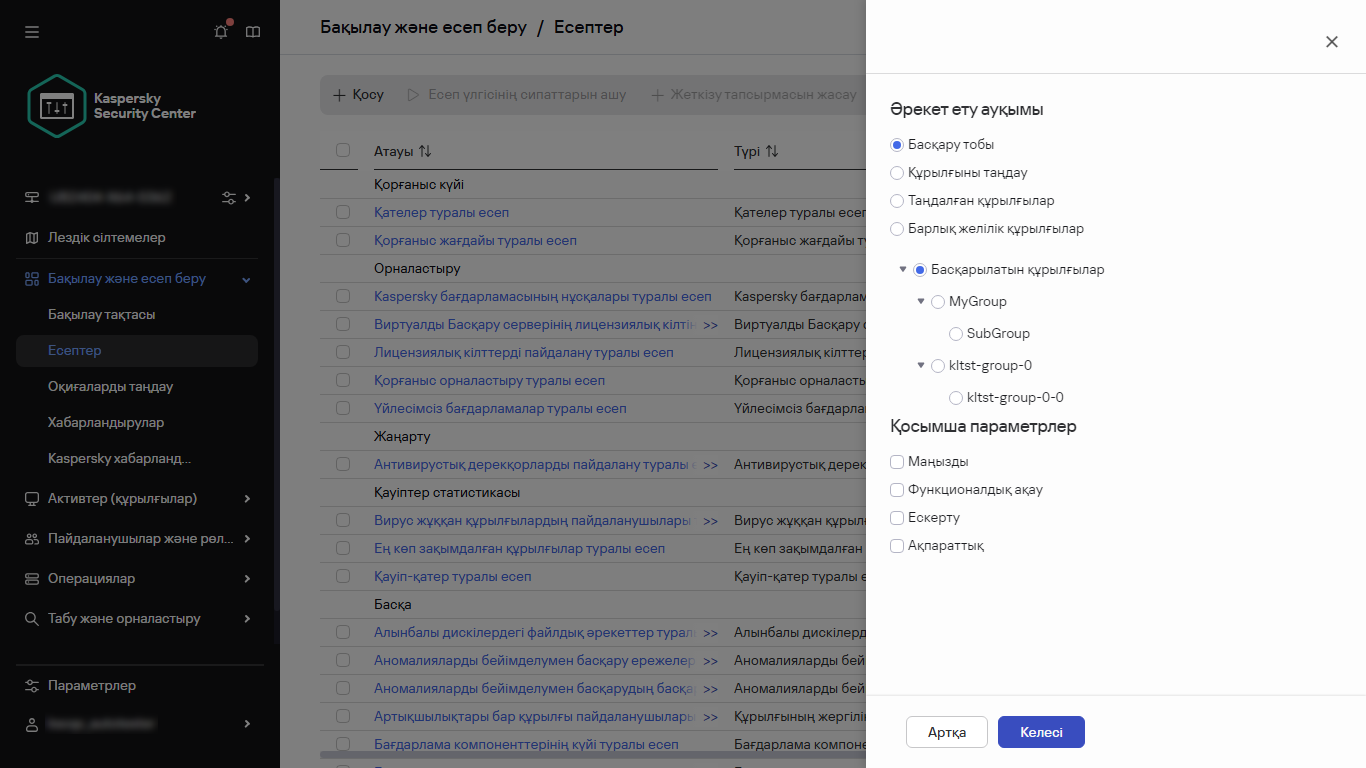Tick the Функционалдық ақау checkbox
This screenshot has width=1366, height=768.
(x=897, y=490)
